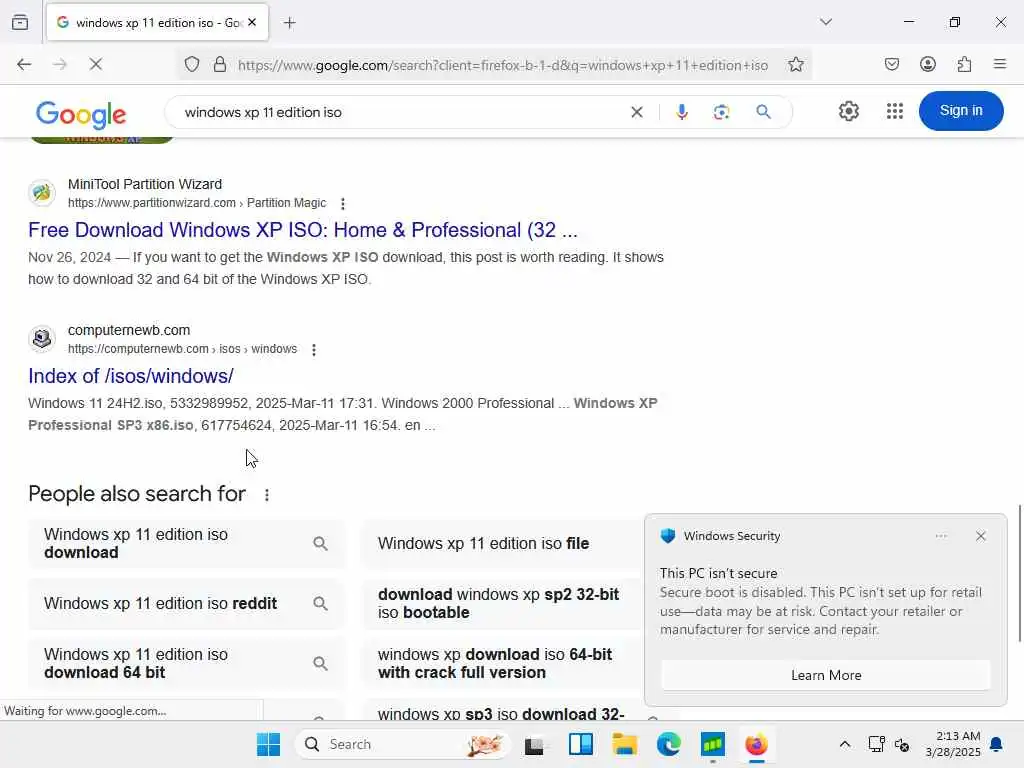Open the Extensions puzzle icon
Viewport: 1024px width, 768px height.
point(964,65)
